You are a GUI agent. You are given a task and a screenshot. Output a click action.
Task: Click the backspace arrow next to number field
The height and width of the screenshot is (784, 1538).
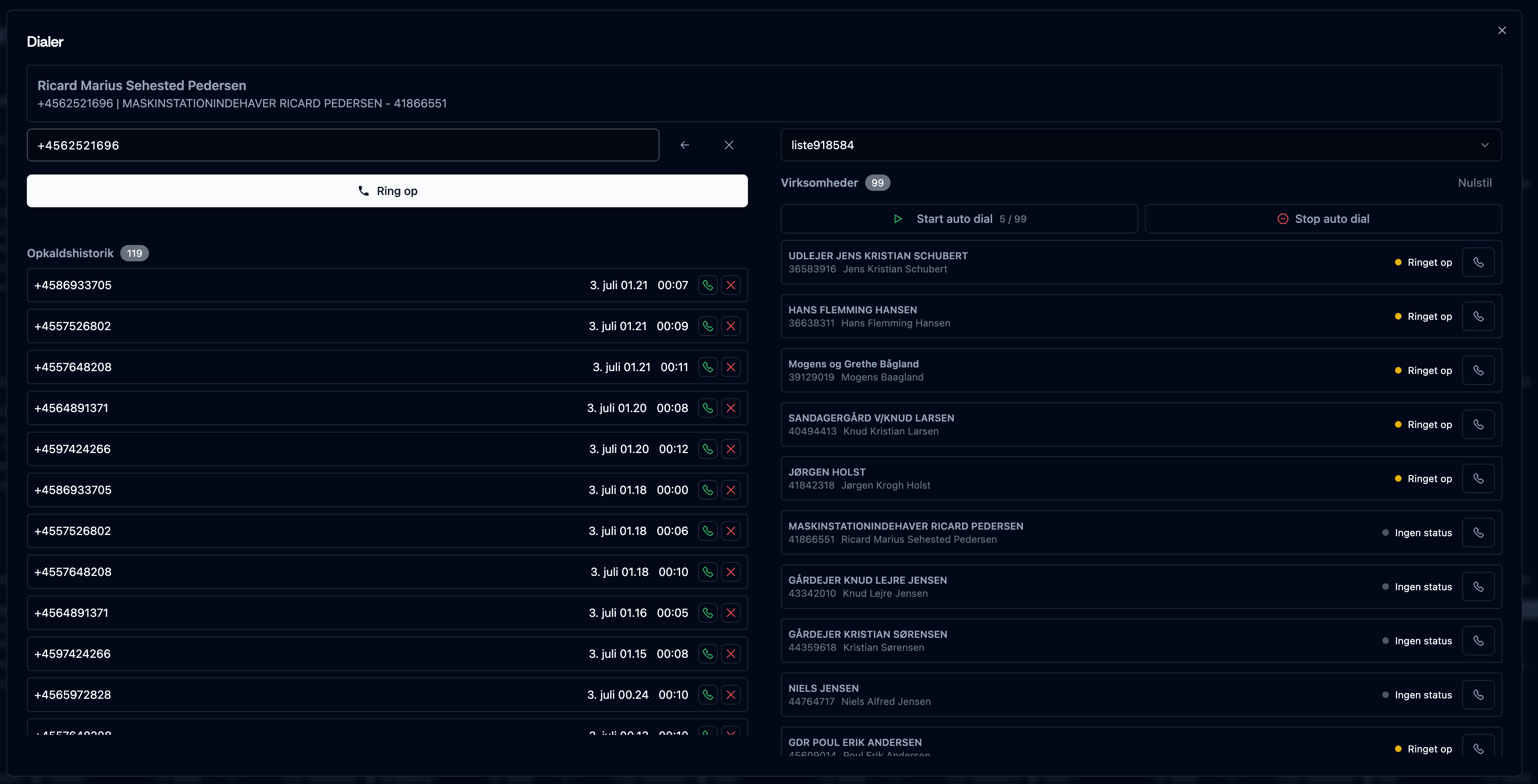[685, 145]
